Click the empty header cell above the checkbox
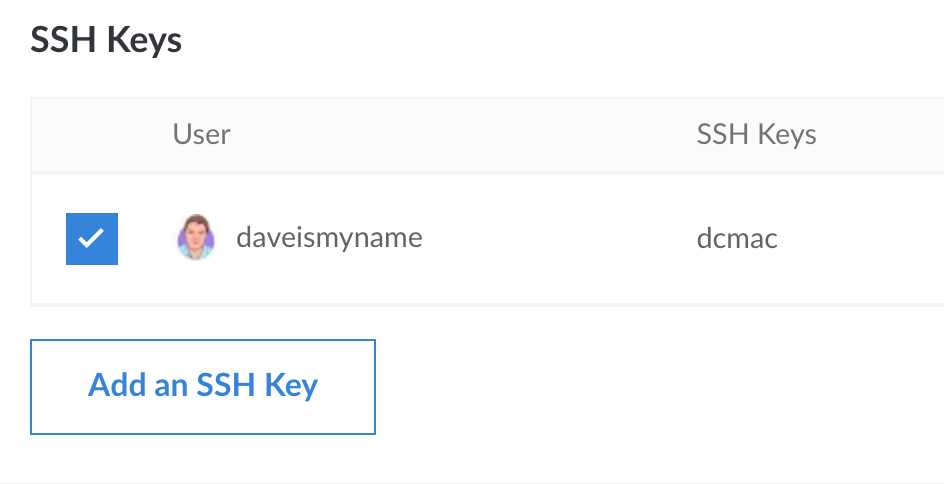The image size is (944, 484). point(92,134)
